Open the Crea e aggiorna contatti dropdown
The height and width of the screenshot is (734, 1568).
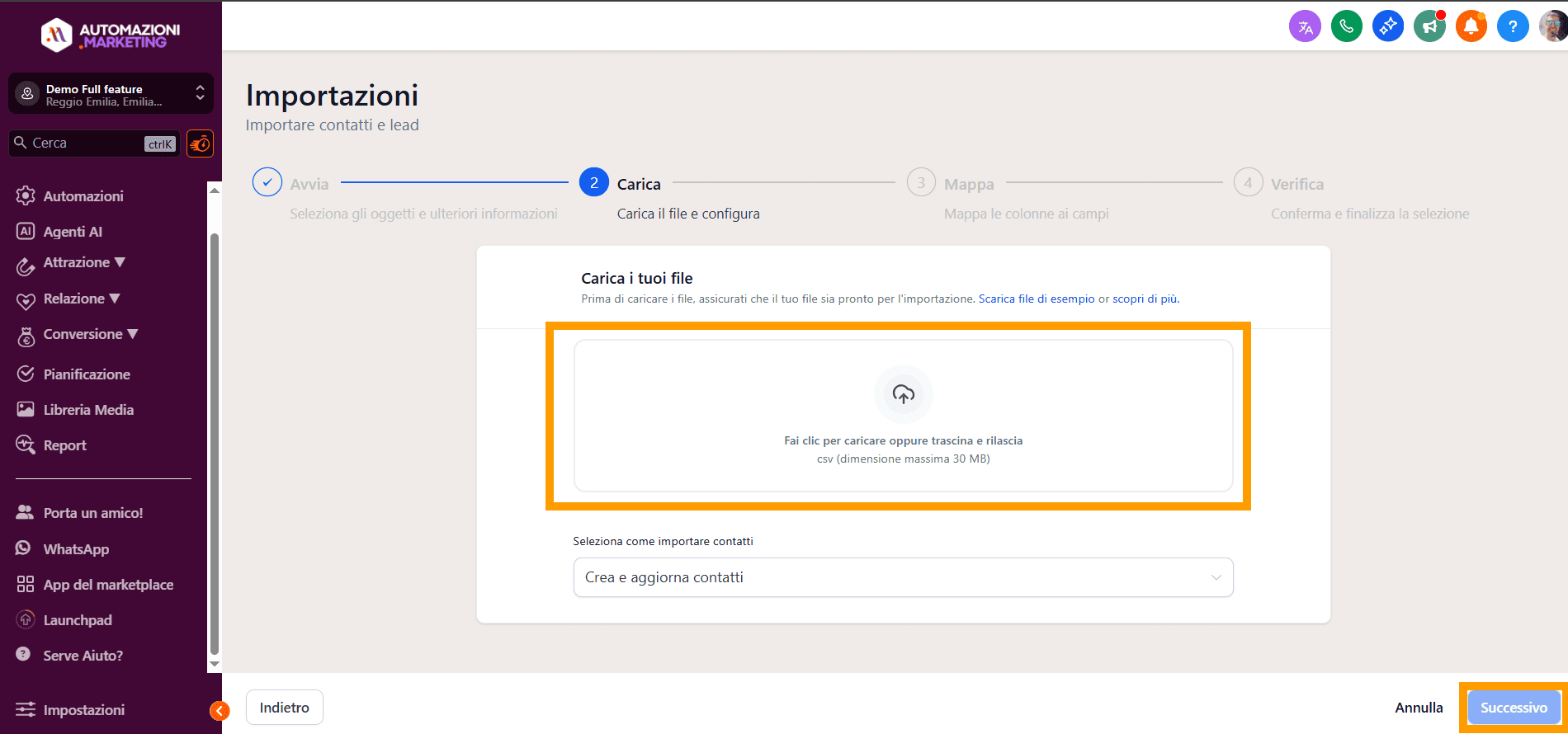[x=903, y=577]
